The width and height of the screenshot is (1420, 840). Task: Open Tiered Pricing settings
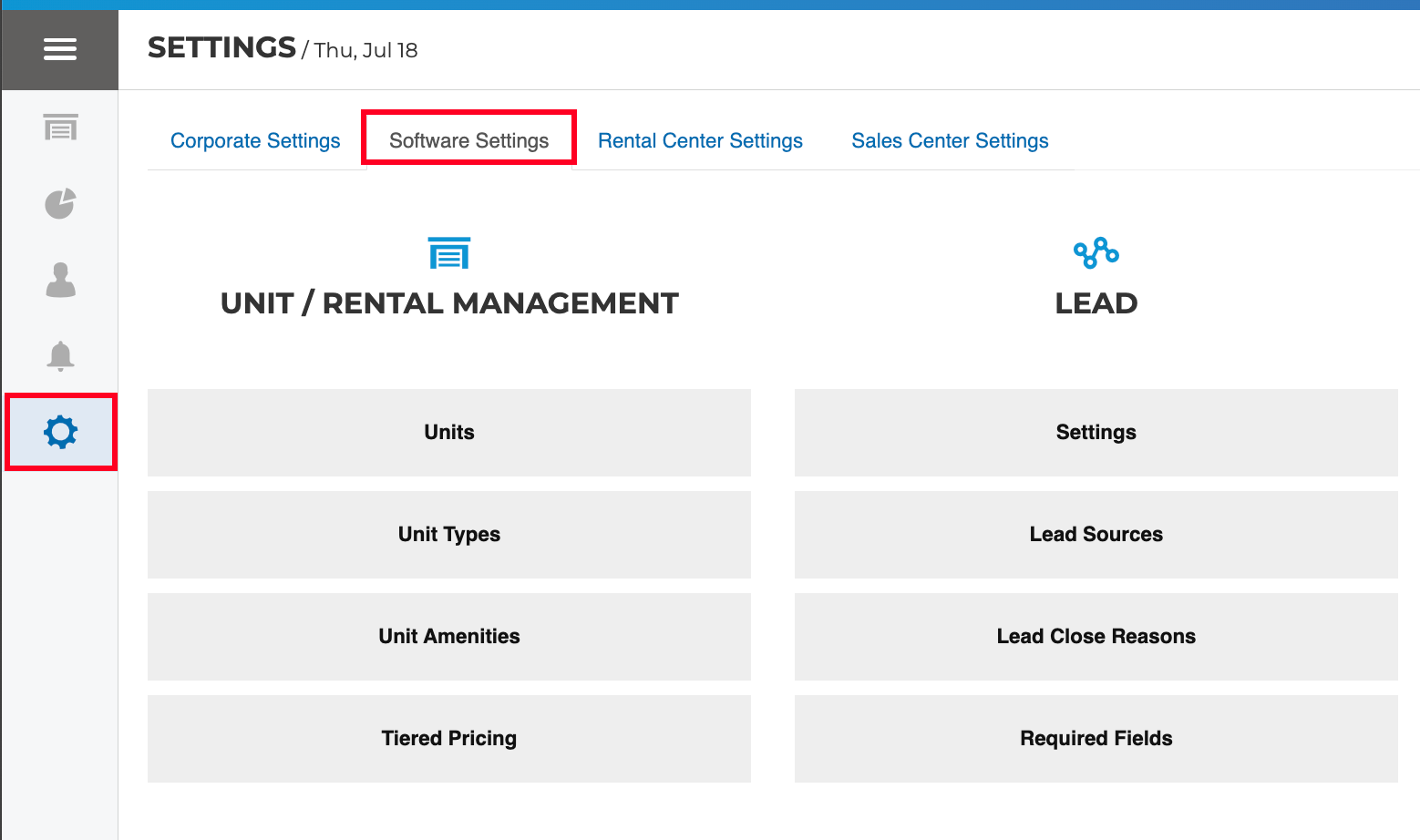[449, 739]
